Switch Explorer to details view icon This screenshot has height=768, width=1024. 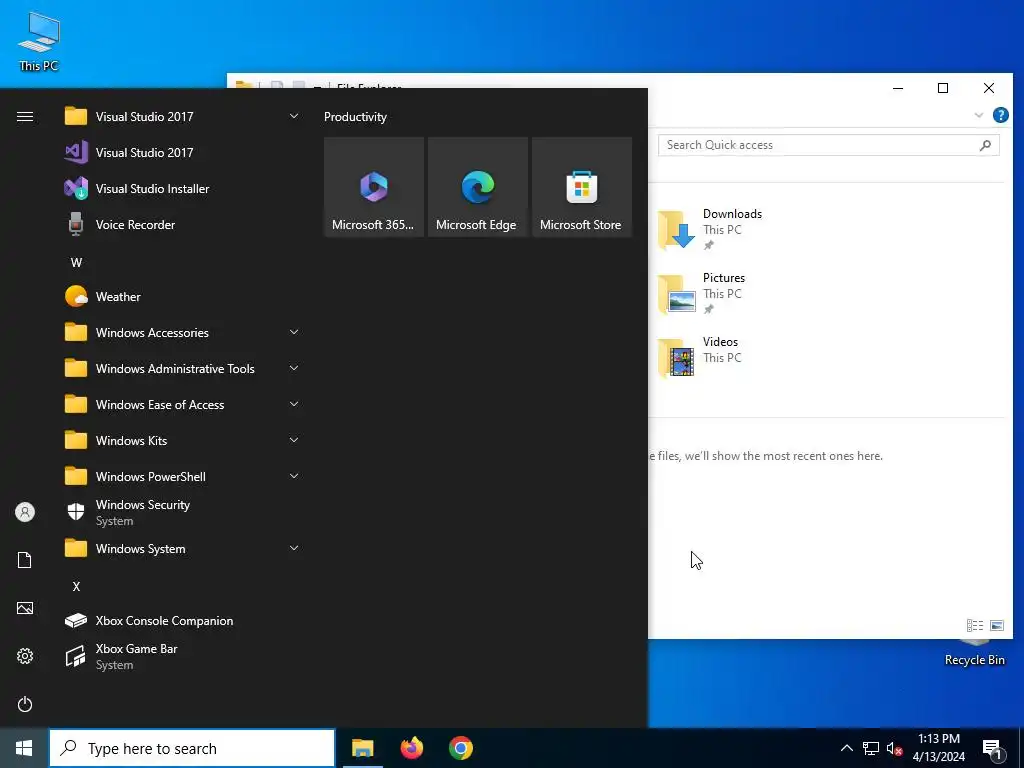(x=974, y=626)
